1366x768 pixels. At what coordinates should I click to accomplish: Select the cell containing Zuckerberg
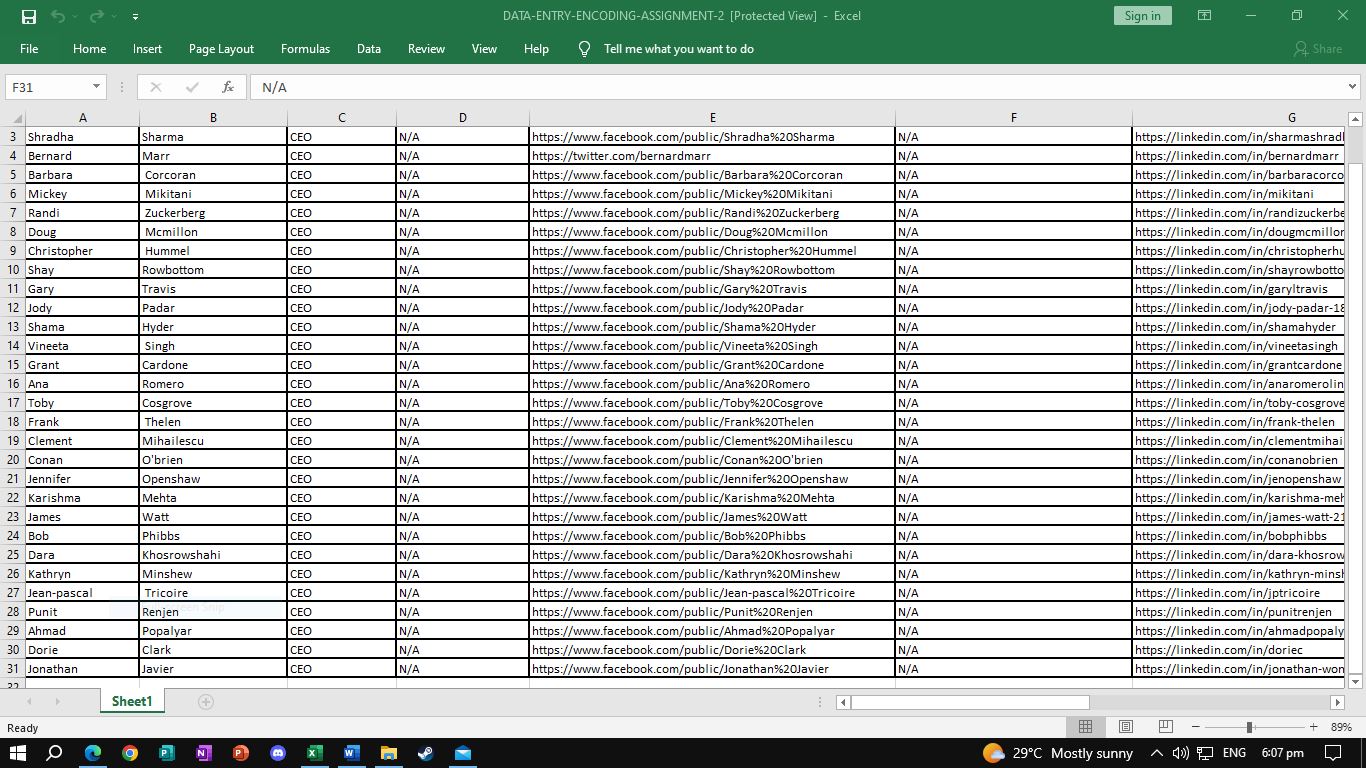pyautogui.click(x=213, y=213)
